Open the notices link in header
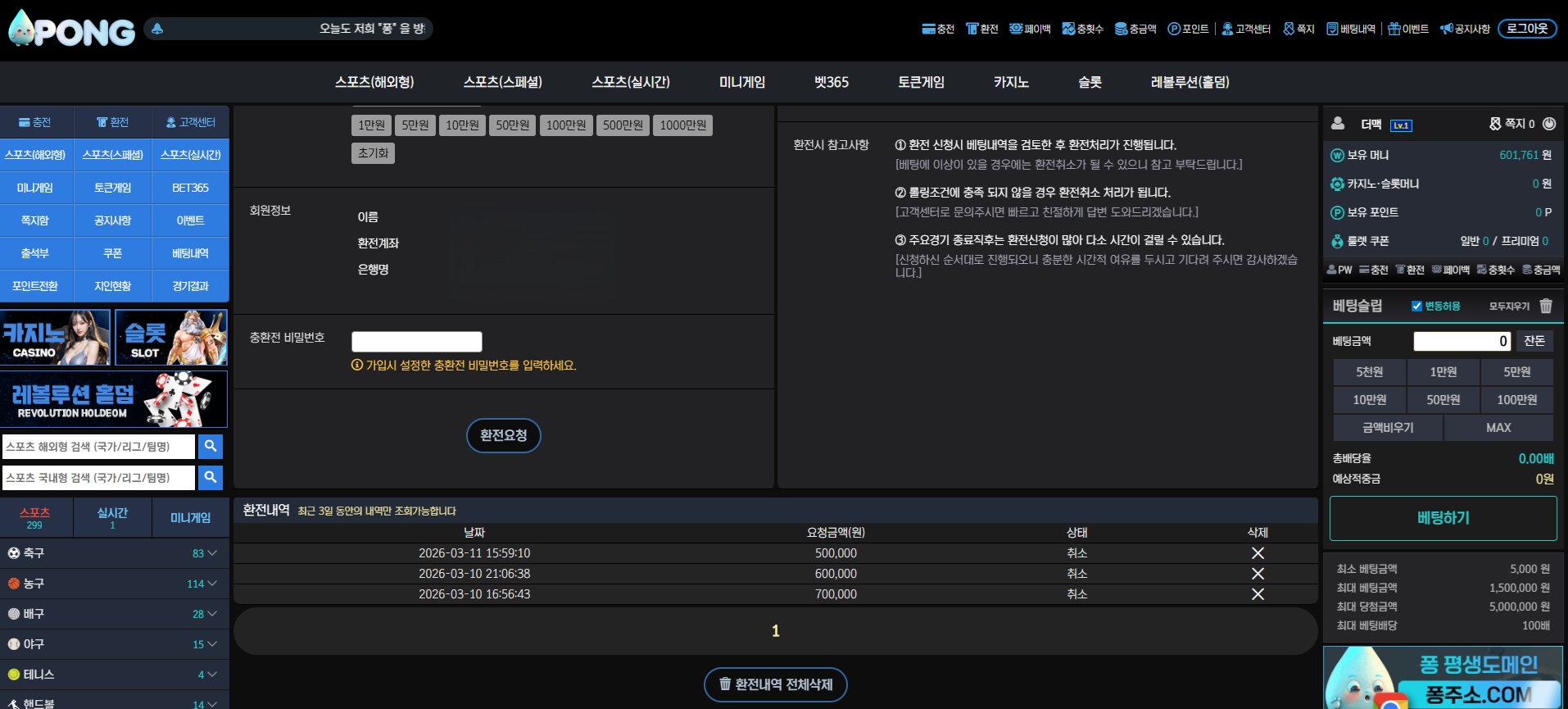 coord(1465,29)
